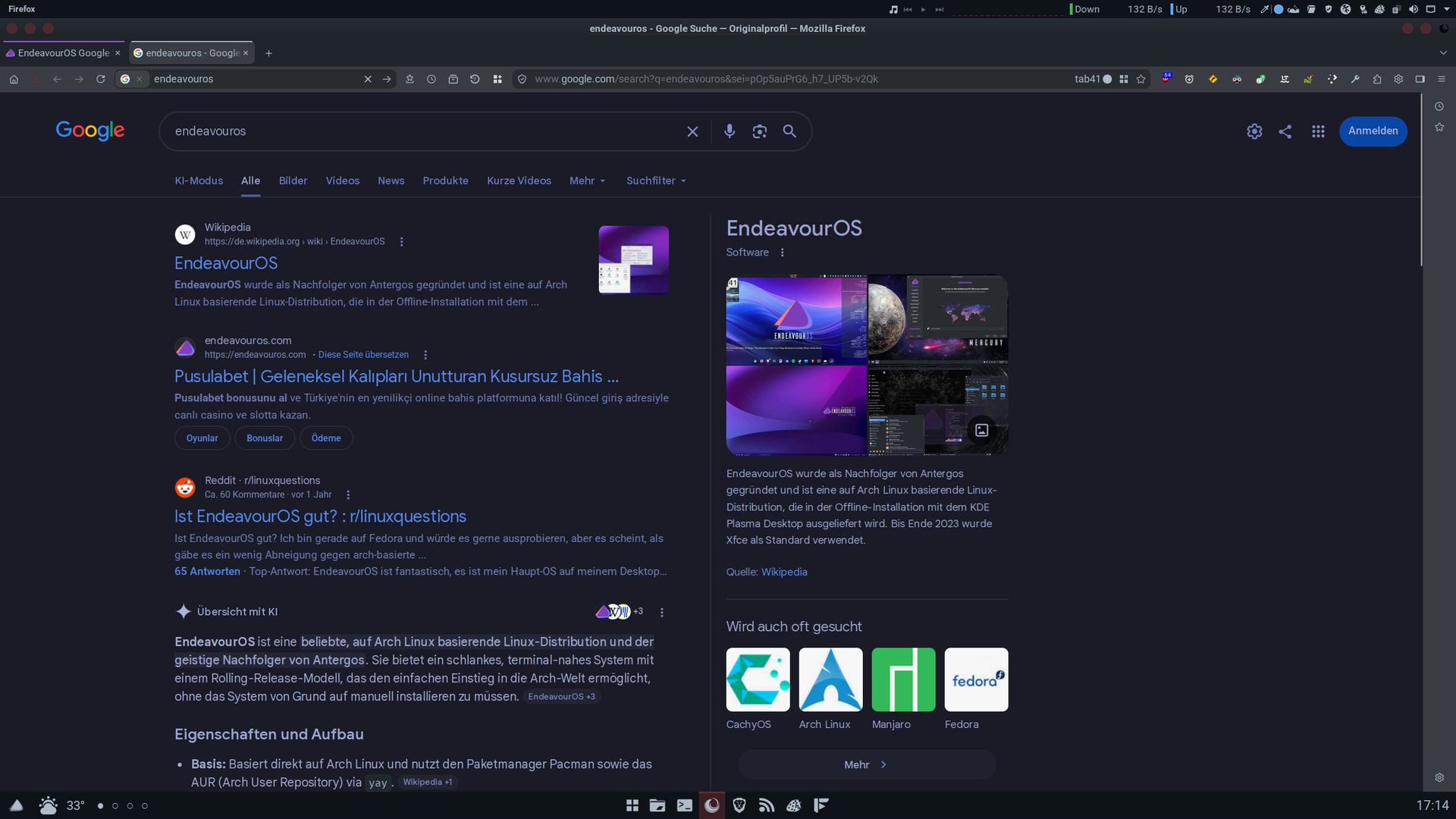1456x819 pixels.
Task: Click 'Diese Seite übersetzen' link
Action: (x=363, y=355)
